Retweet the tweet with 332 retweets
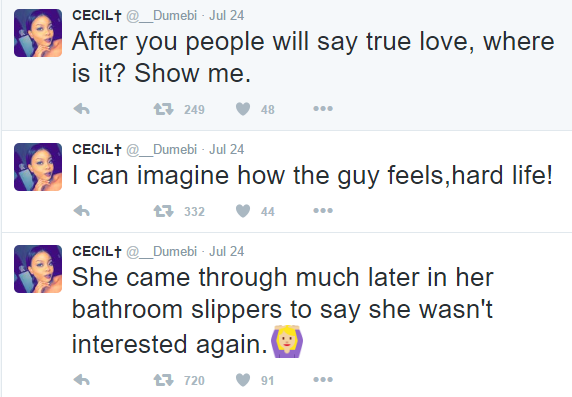This screenshot has width=572, height=397. click(163, 211)
